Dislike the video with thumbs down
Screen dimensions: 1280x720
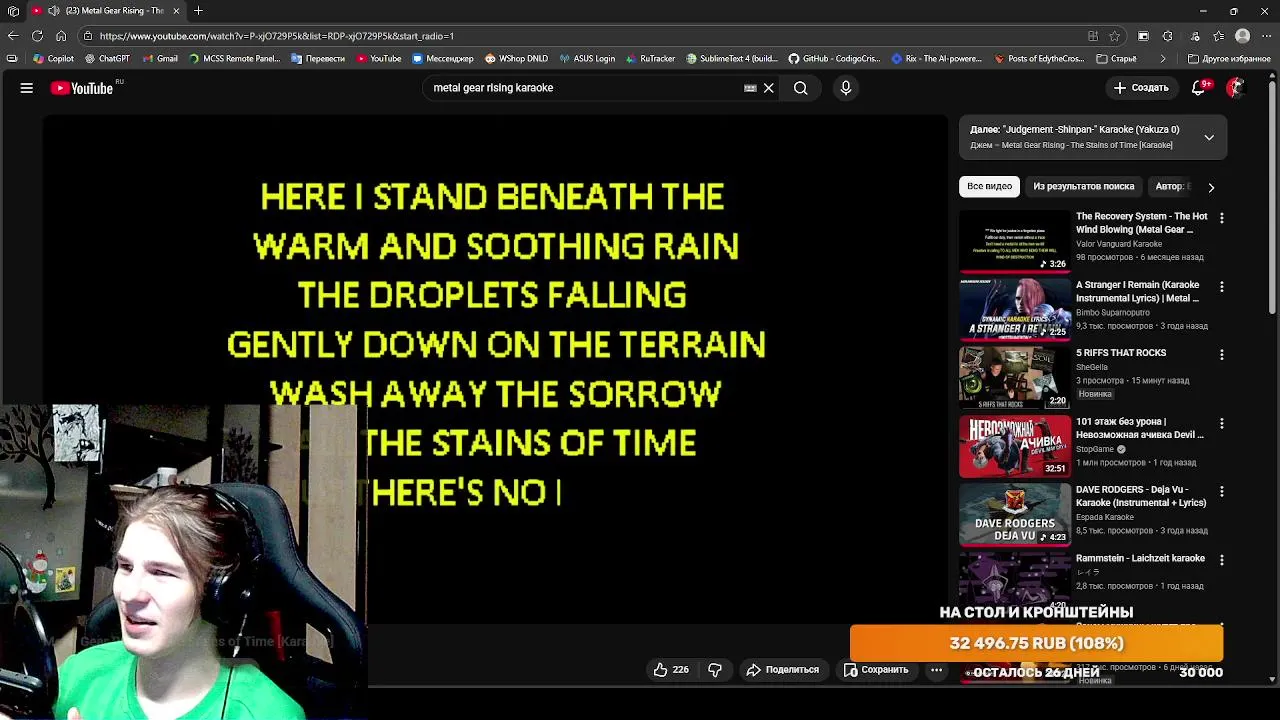pos(715,670)
